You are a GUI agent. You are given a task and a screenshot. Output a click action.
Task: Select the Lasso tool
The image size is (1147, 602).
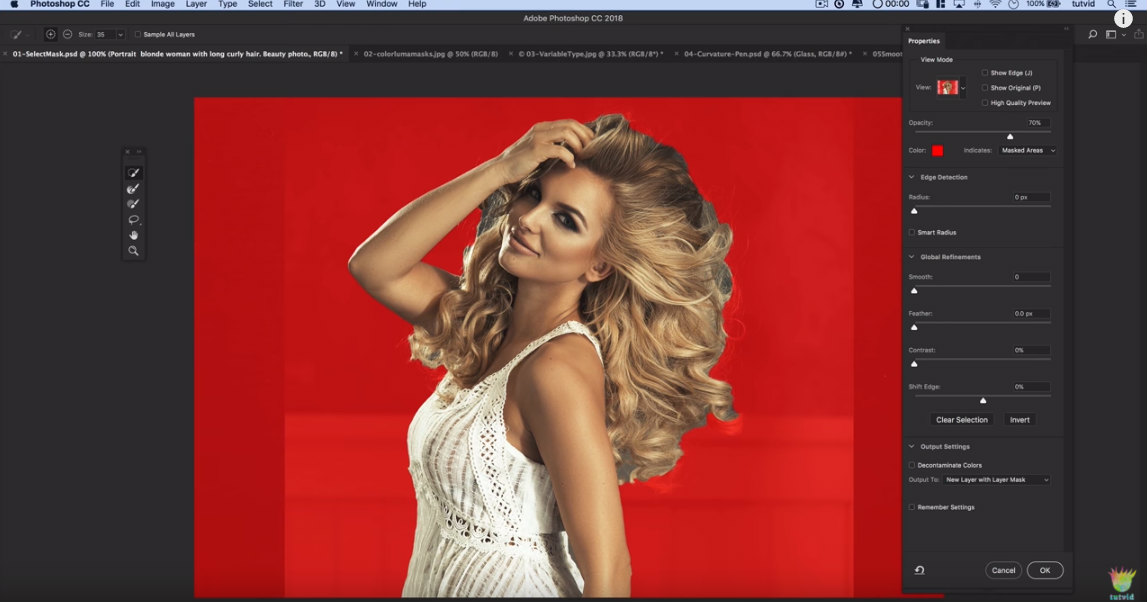(133, 219)
